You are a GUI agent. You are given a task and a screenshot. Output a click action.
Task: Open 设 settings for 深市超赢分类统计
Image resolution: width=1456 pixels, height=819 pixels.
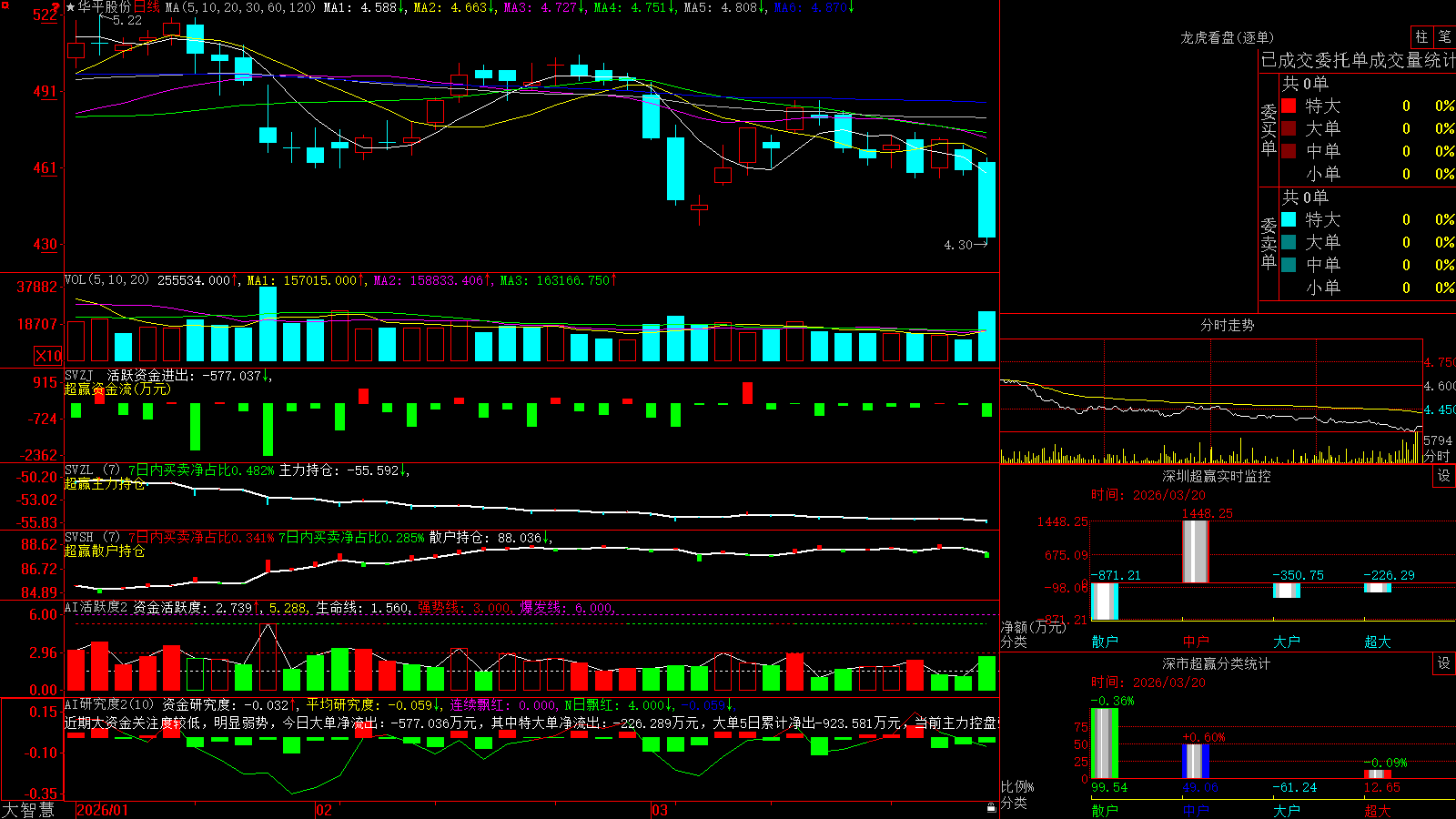[1444, 663]
